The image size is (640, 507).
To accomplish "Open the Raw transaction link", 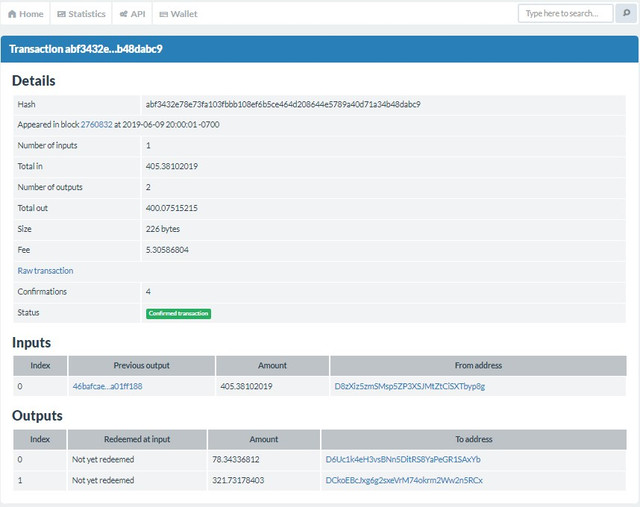I will (x=45, y=271).
